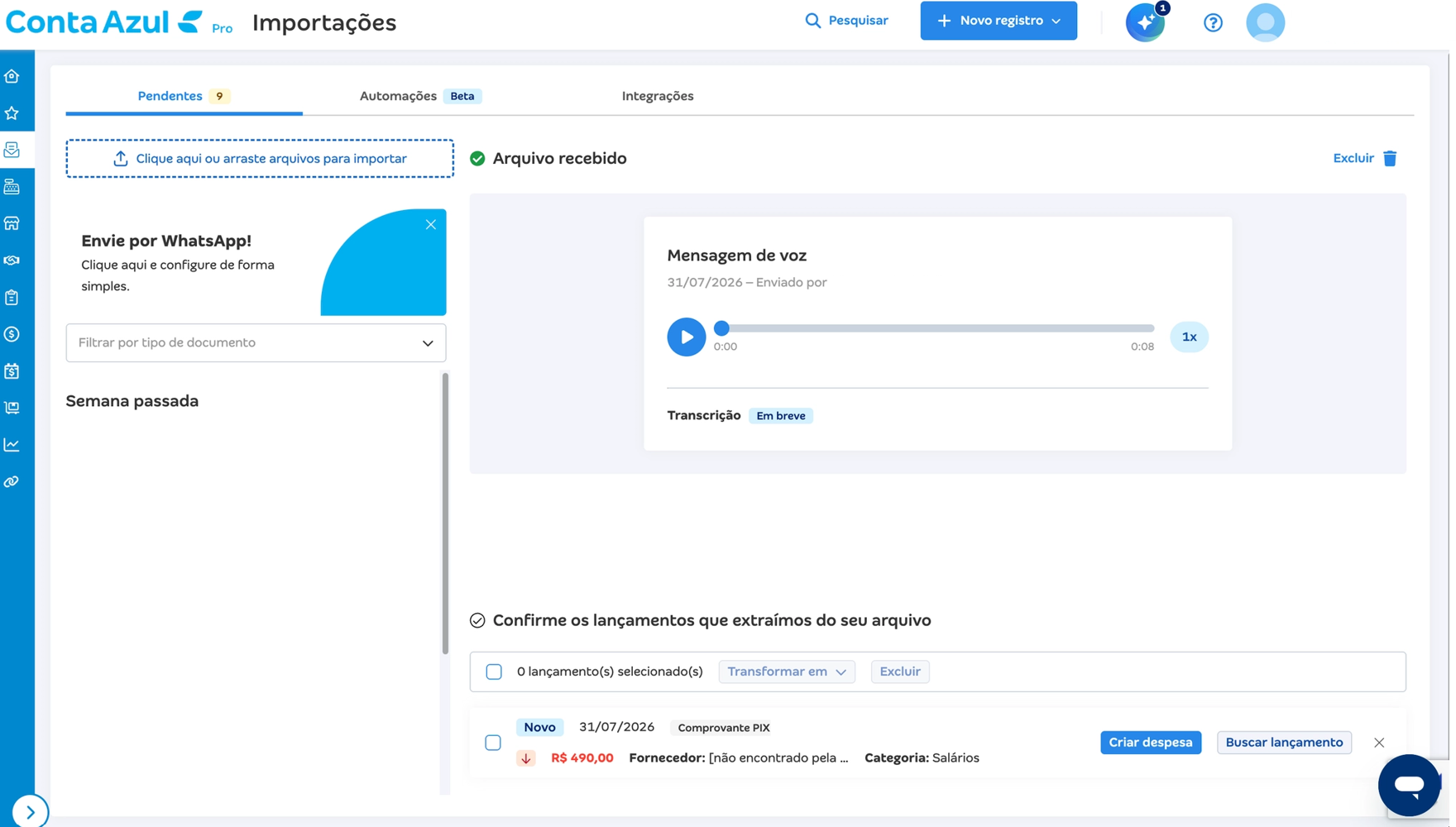Switch to the Integrações tab
Viewport: 1456px width, 827px height.
point(658,96)
